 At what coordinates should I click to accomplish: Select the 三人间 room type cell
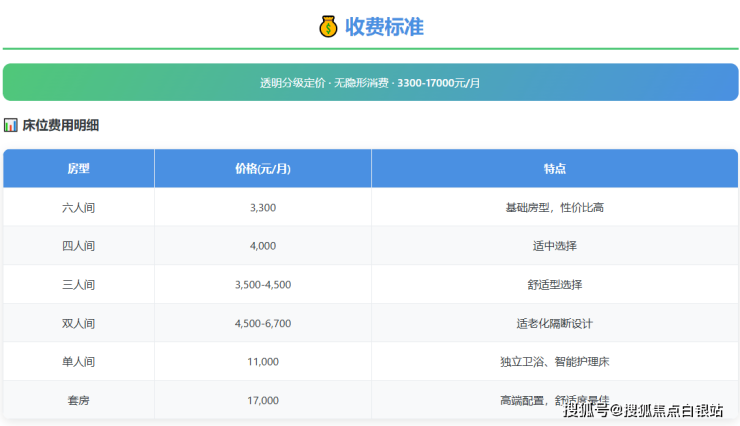[78, 284]
